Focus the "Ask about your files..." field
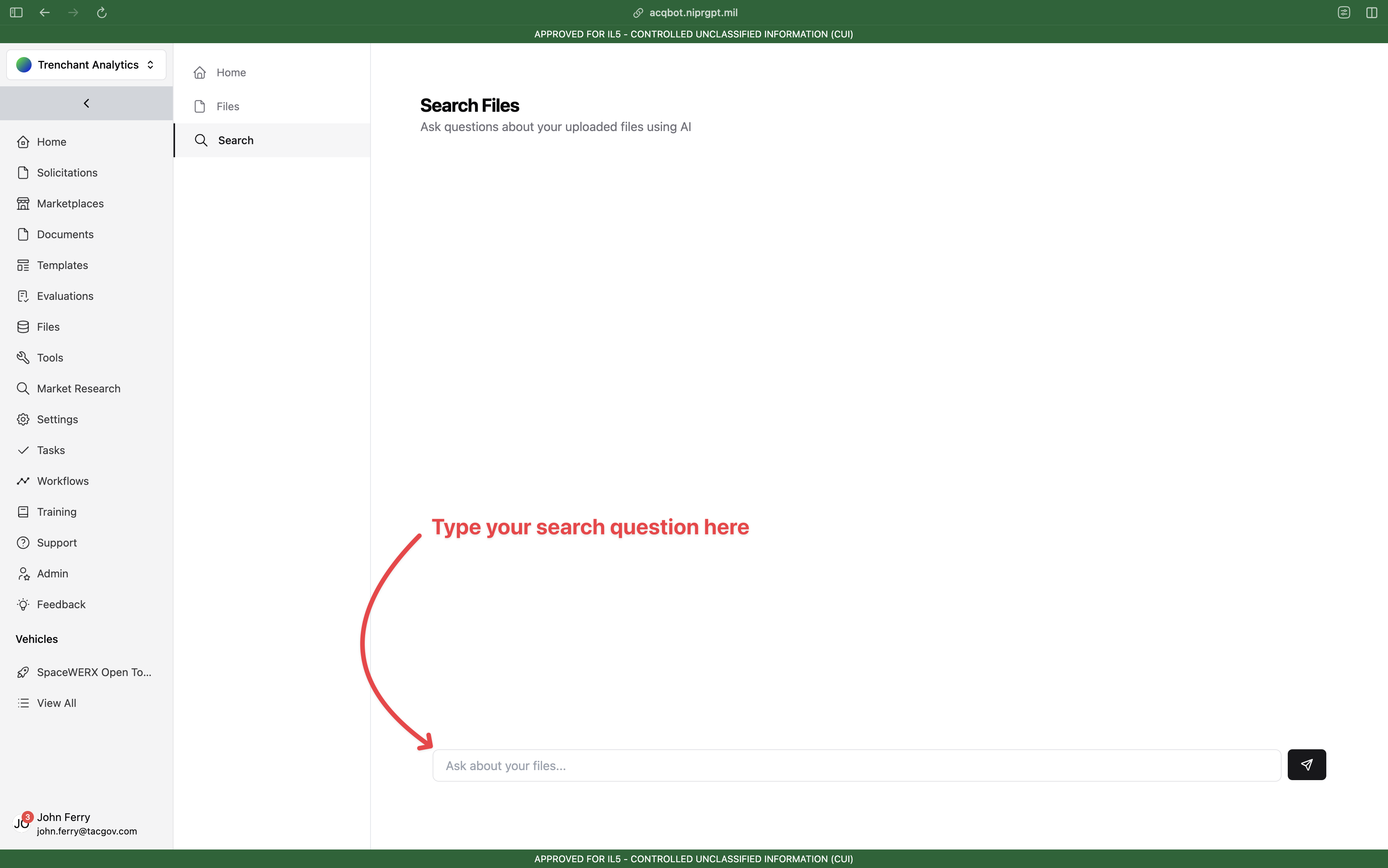This screenshot has width=1388, height=868. coord(856,765)
